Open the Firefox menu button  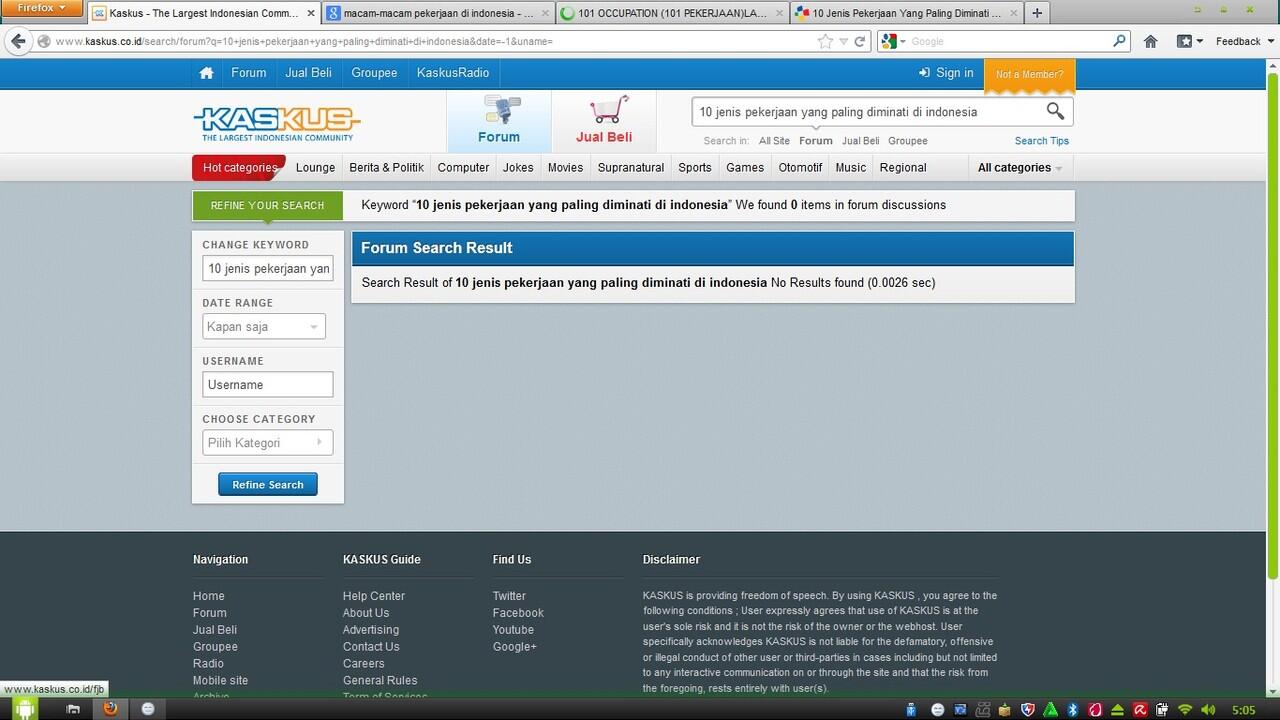pyautogui.click(x=42, y=8)
